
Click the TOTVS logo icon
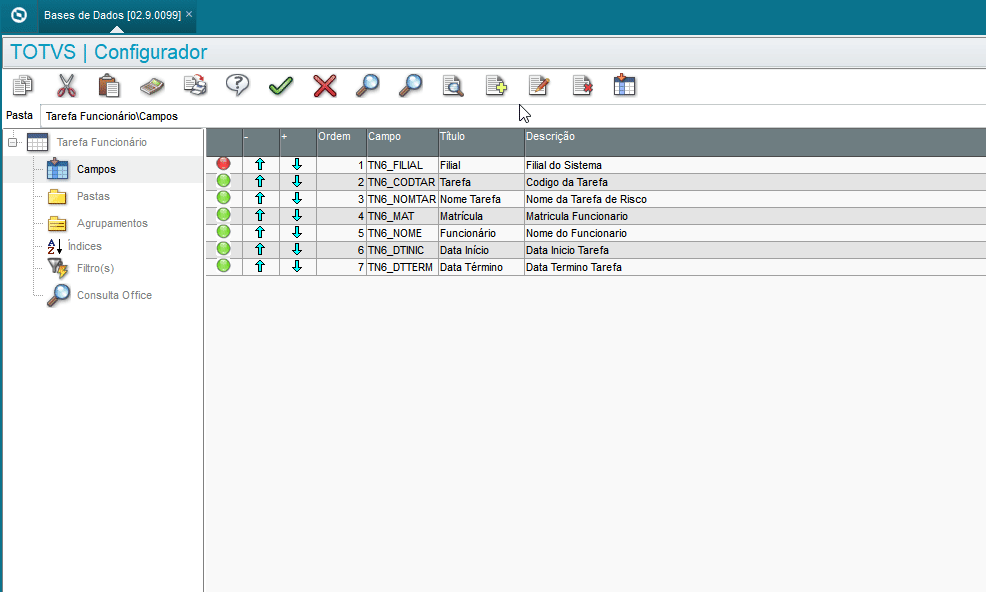click(19, 14)
